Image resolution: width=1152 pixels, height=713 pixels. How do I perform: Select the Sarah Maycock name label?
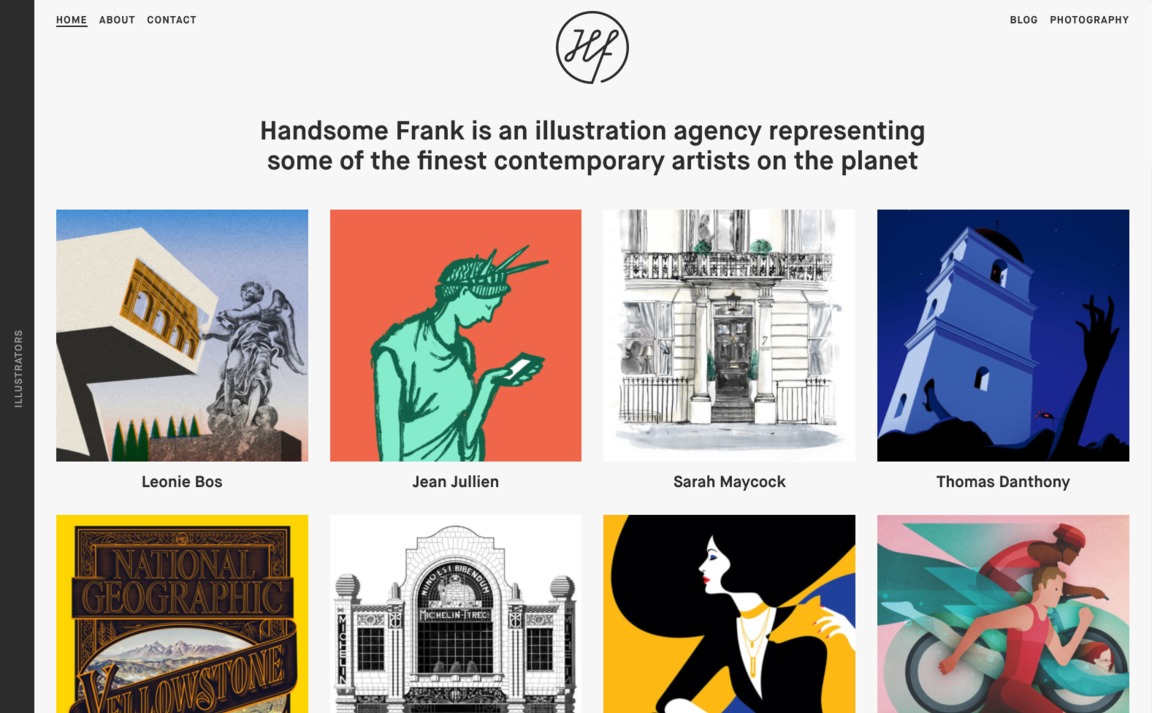[x=730, y=482]
